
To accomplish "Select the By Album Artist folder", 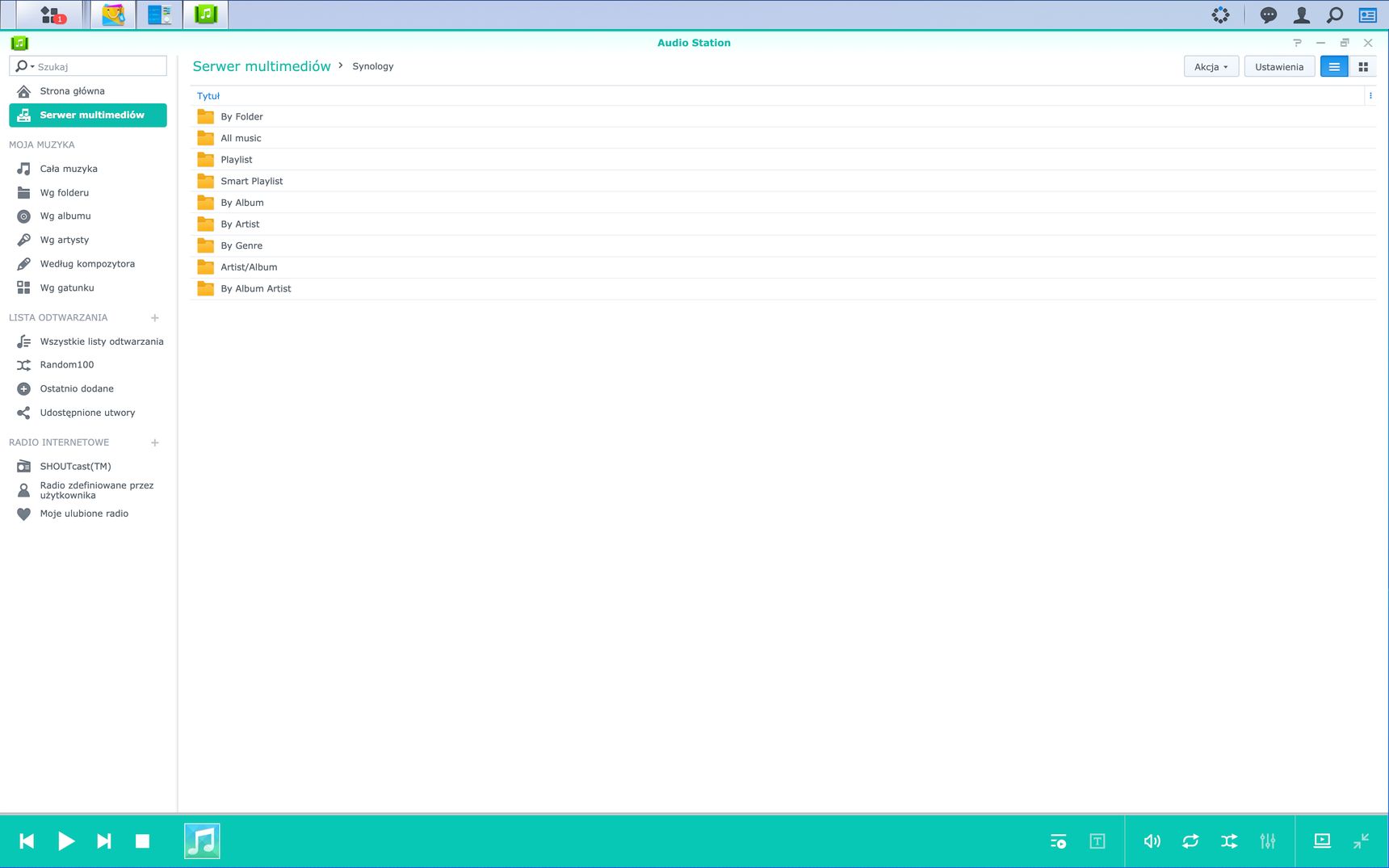I will coord(783,289).
